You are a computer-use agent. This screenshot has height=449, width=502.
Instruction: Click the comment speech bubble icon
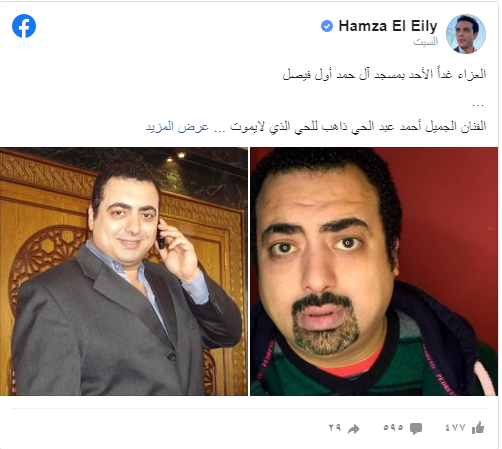coord(416,428)
